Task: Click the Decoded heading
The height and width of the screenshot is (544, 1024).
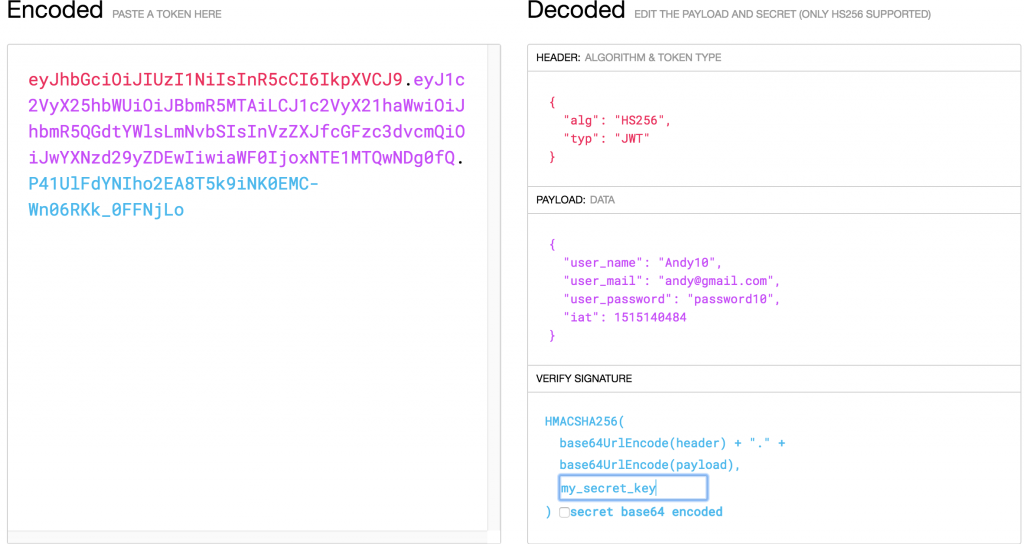Action: [x=576, y=11]
